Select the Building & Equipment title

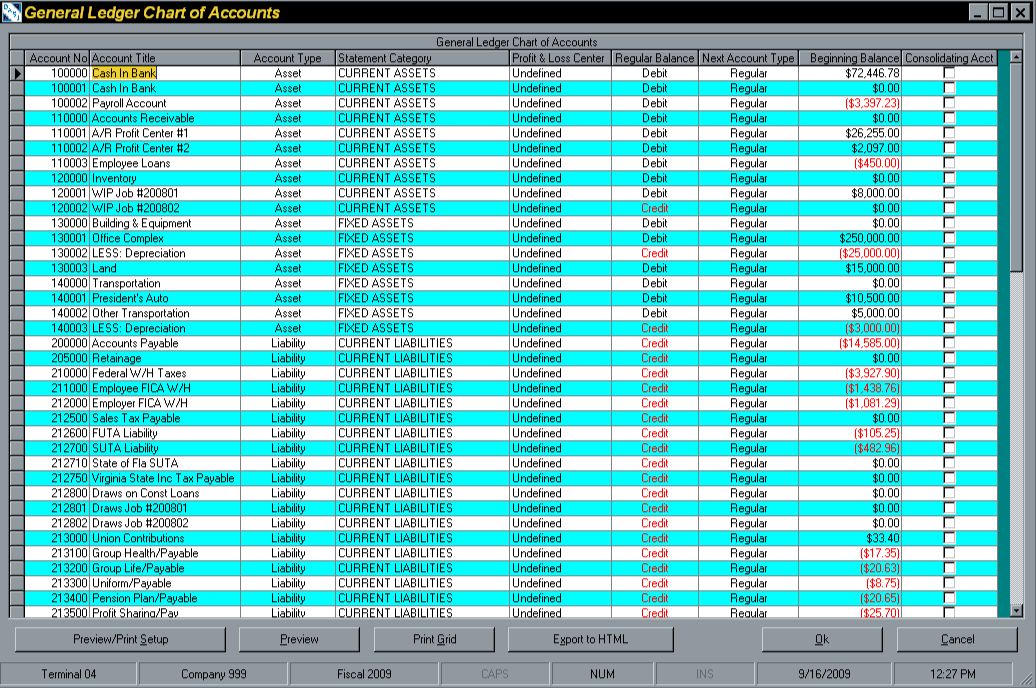165,223
